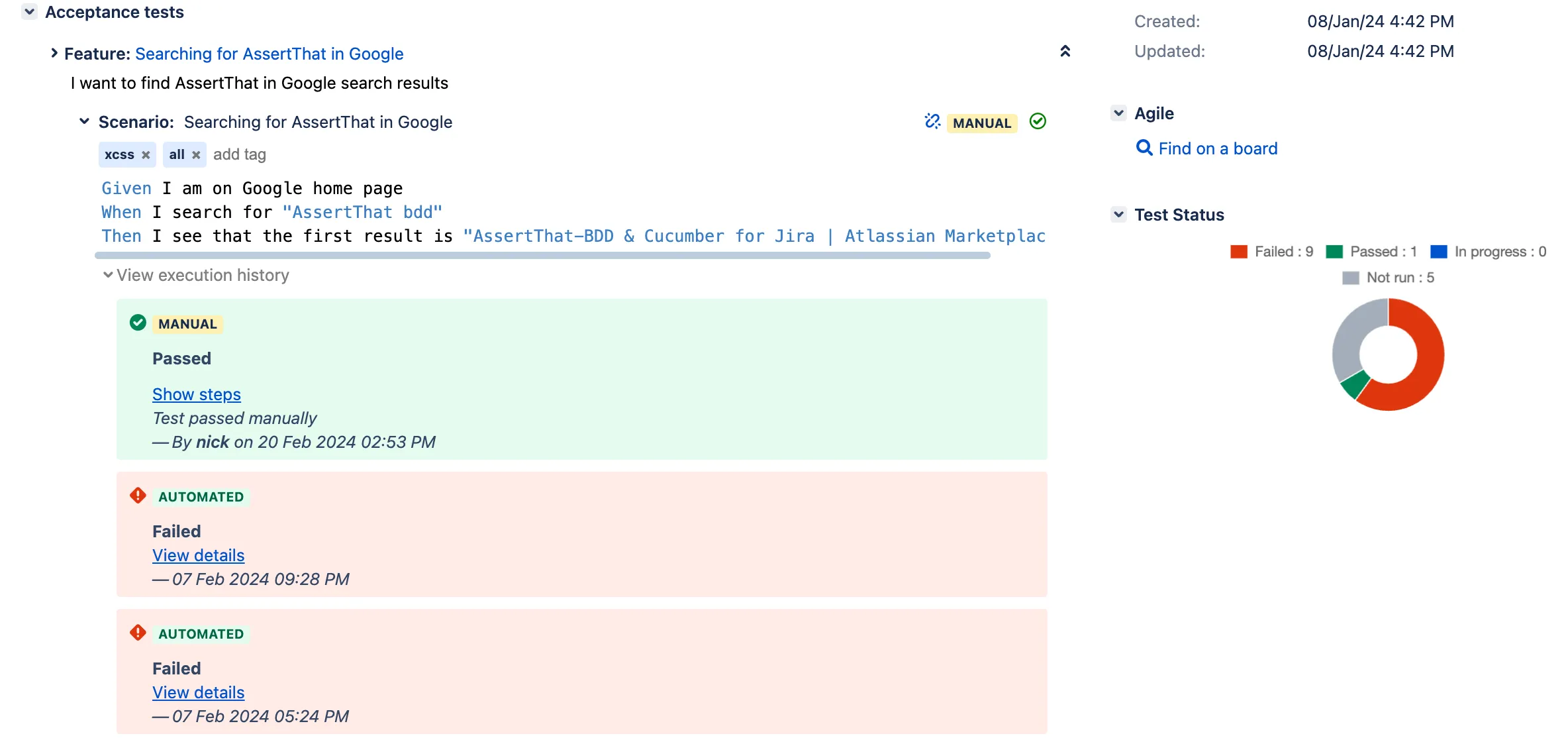Click the green passed checkmark beside the scenario
This screenshot has height=742, width=1568.
[x=1038, y=121]
